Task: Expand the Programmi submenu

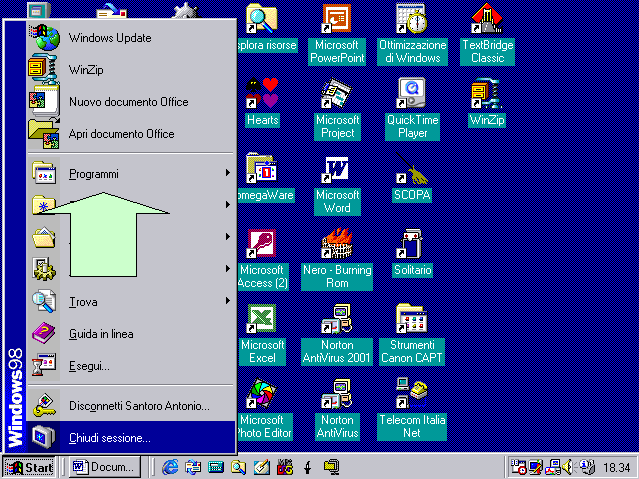Action: [131, 174]
